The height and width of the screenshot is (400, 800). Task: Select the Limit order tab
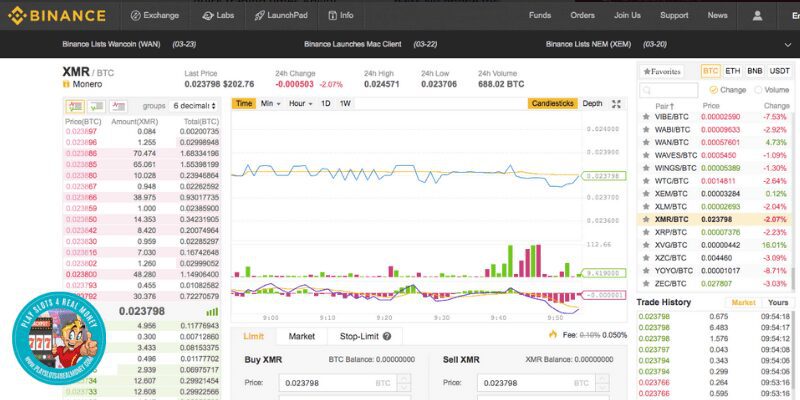254,336
